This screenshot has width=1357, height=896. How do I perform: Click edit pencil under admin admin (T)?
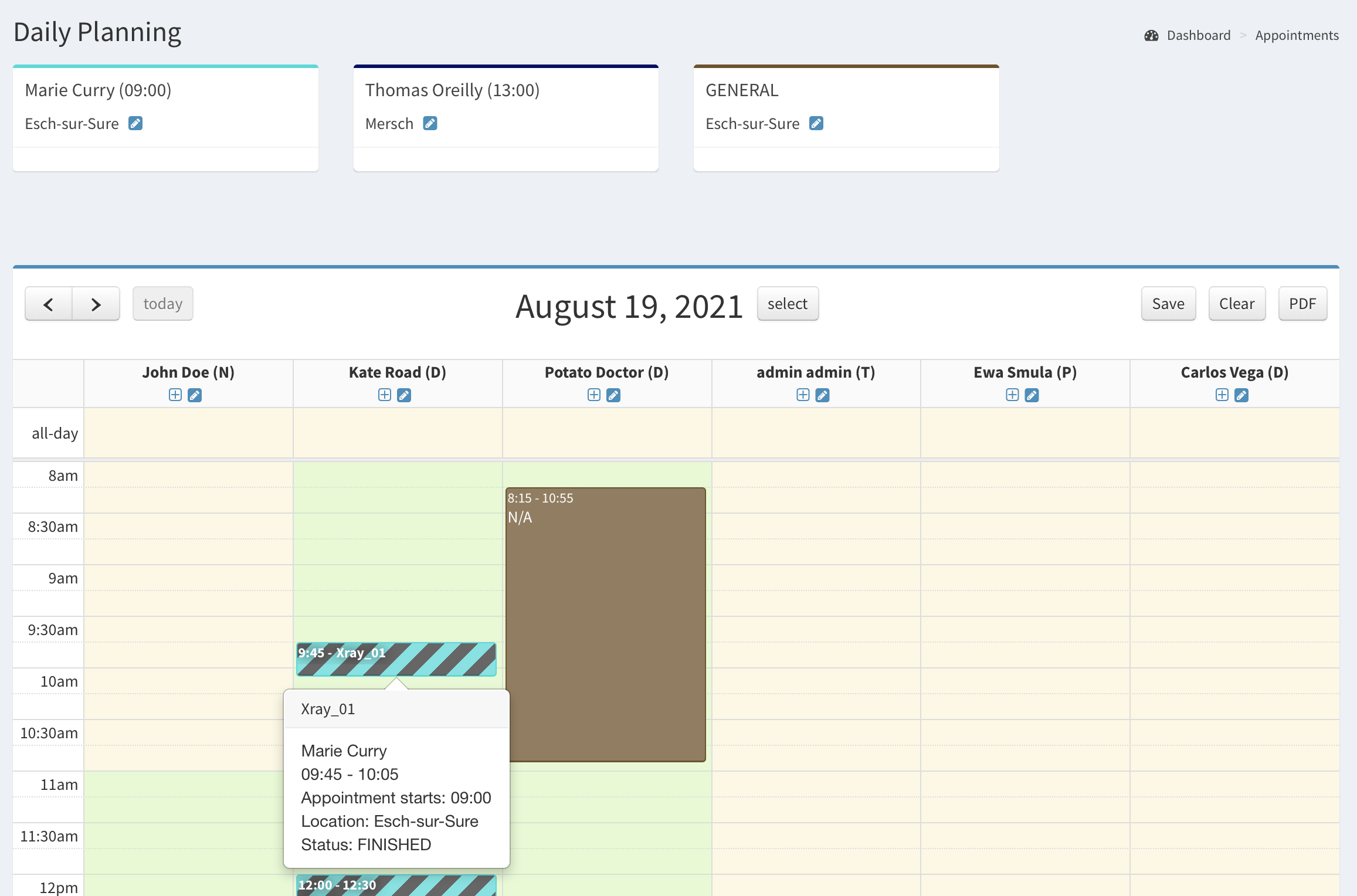[x=823, y=395]
